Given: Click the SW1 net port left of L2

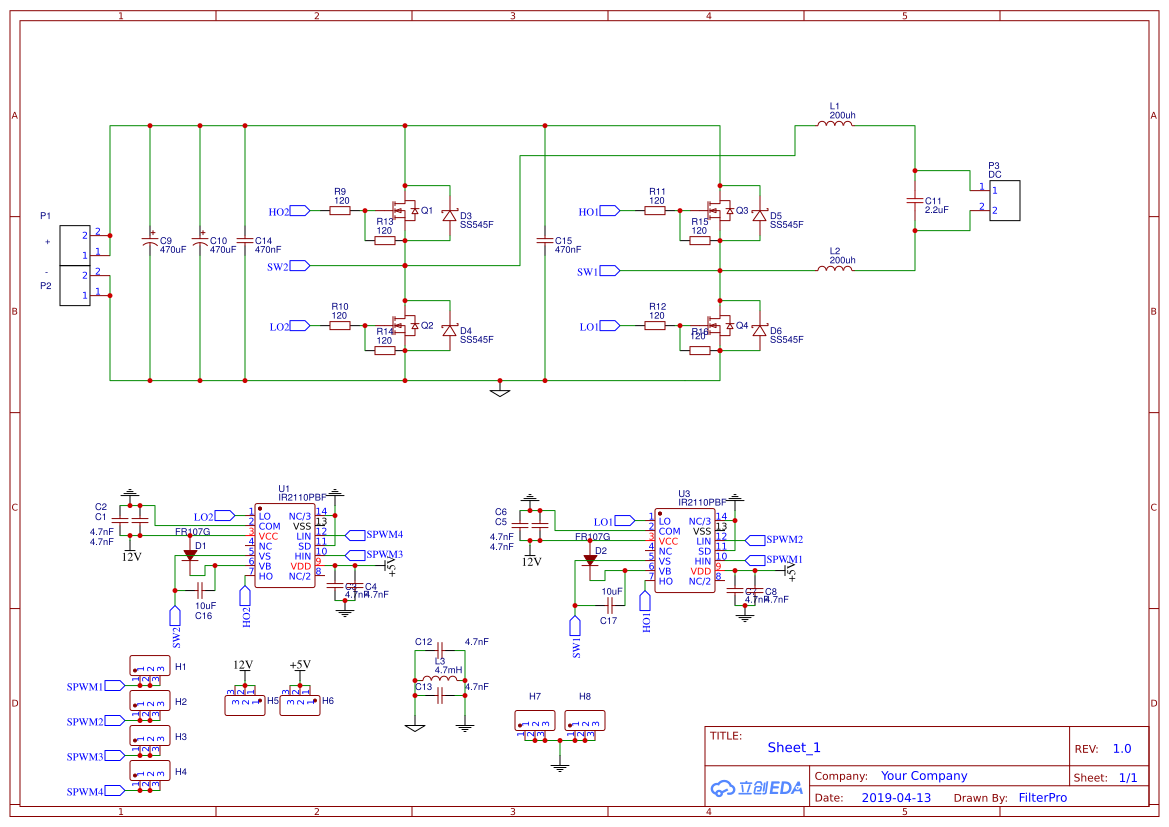Looking at the screenshot, I should pos(609,271).
